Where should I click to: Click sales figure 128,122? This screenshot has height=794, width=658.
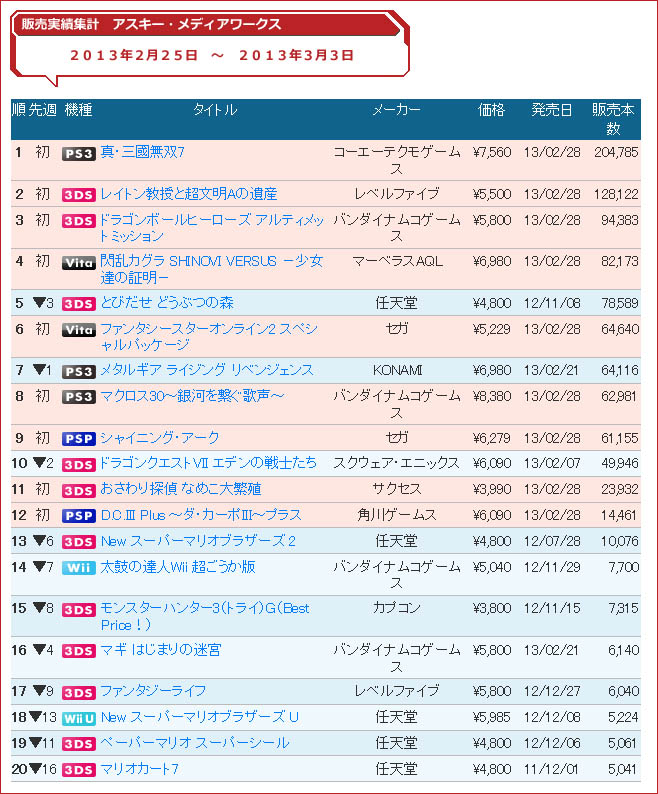pyautogui.click(x=616, y=194)
